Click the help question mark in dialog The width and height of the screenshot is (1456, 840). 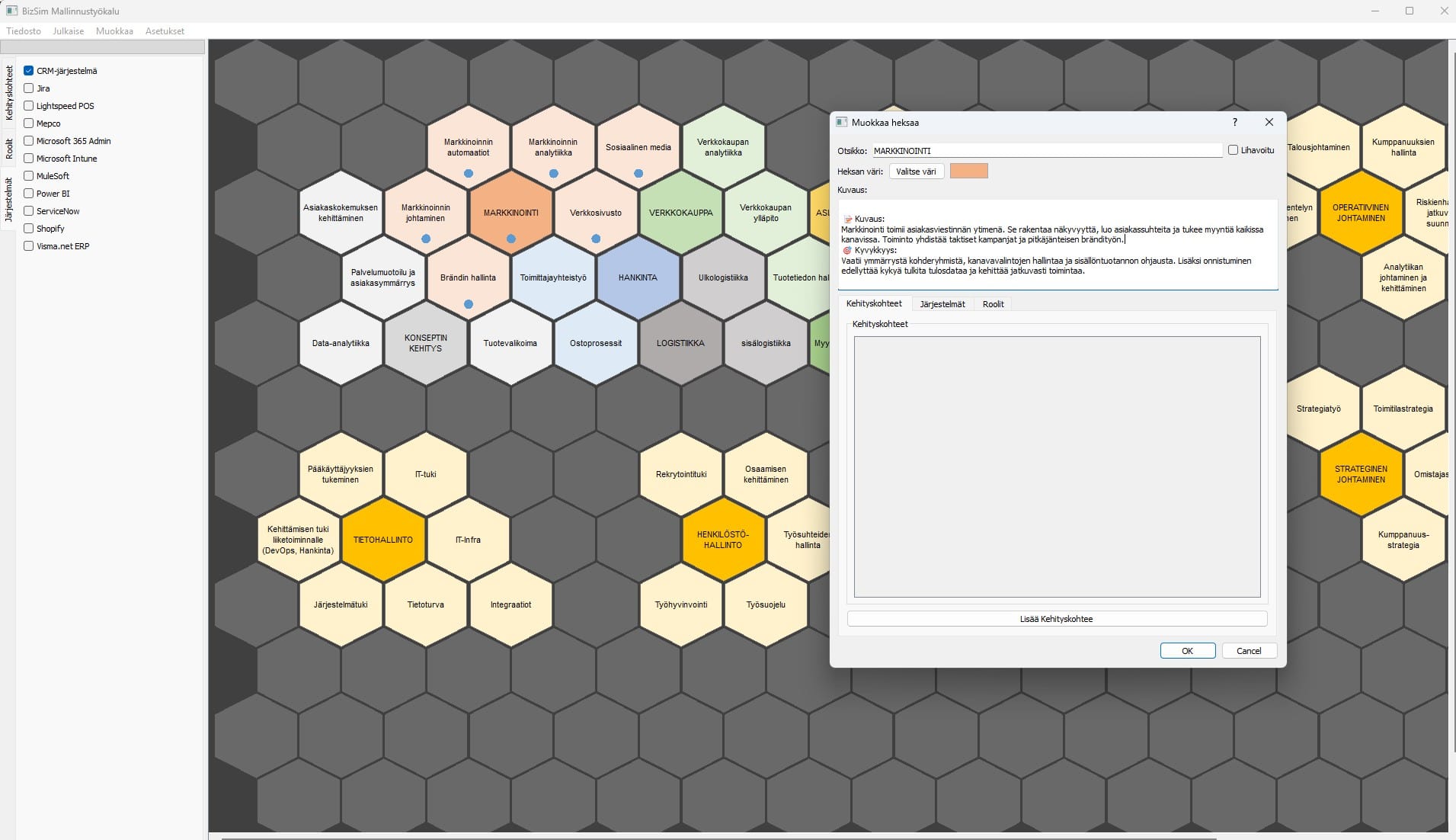click(1234, 122)
